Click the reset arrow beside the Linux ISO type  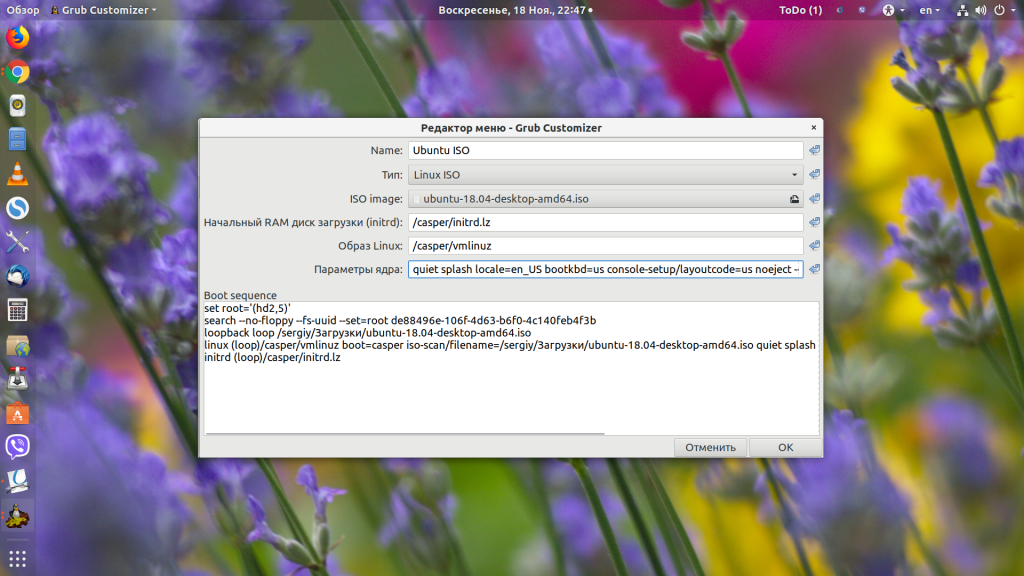click(x=814, y=175)
